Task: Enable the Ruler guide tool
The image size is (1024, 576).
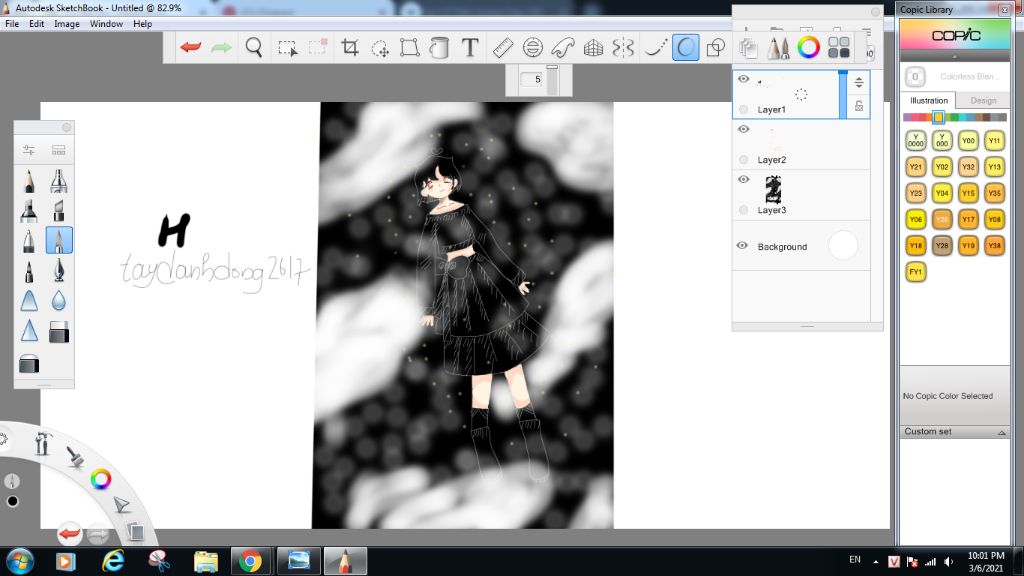Action: tap(503, 47)
